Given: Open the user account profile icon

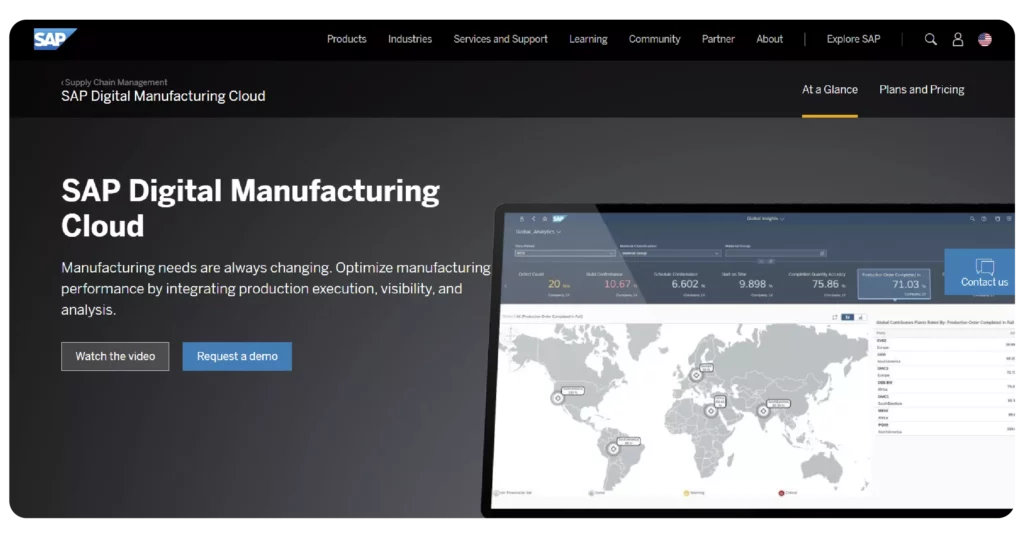Looking at the screenshot, I should (957, 39).
